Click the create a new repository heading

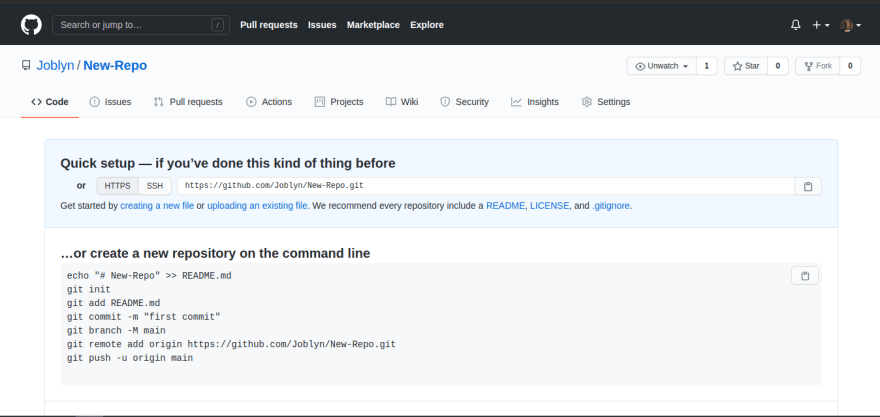point(215,254)
